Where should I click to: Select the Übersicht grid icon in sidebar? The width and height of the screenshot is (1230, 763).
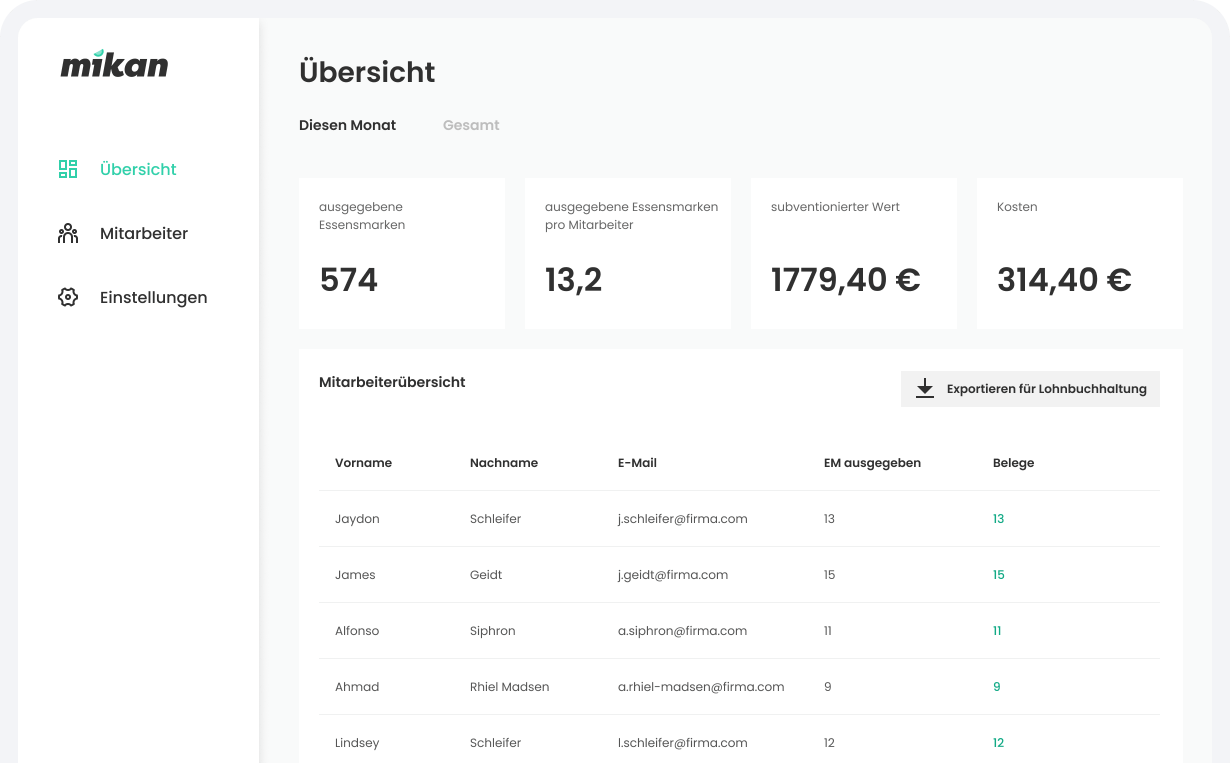tap(67, 169)
